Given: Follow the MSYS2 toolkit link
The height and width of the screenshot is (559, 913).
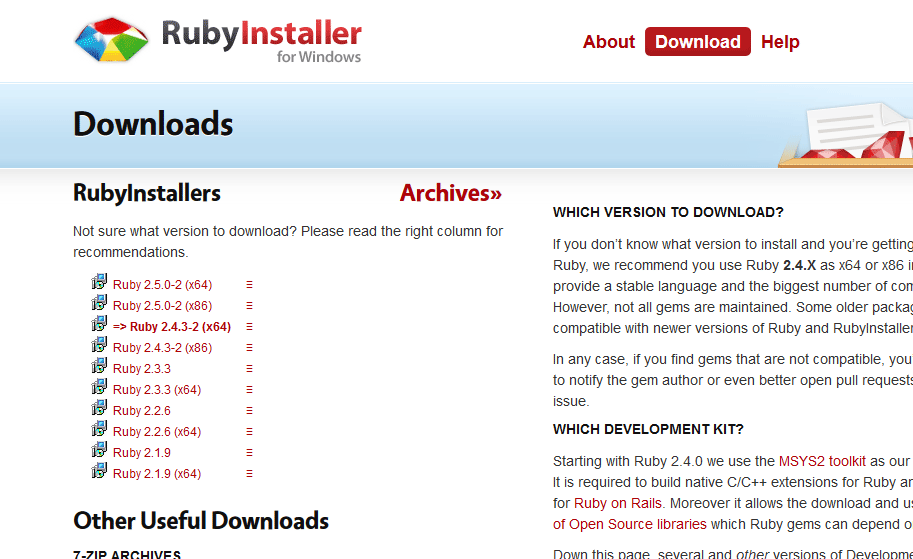Looking at the screenshot, I should click(822, 461).
